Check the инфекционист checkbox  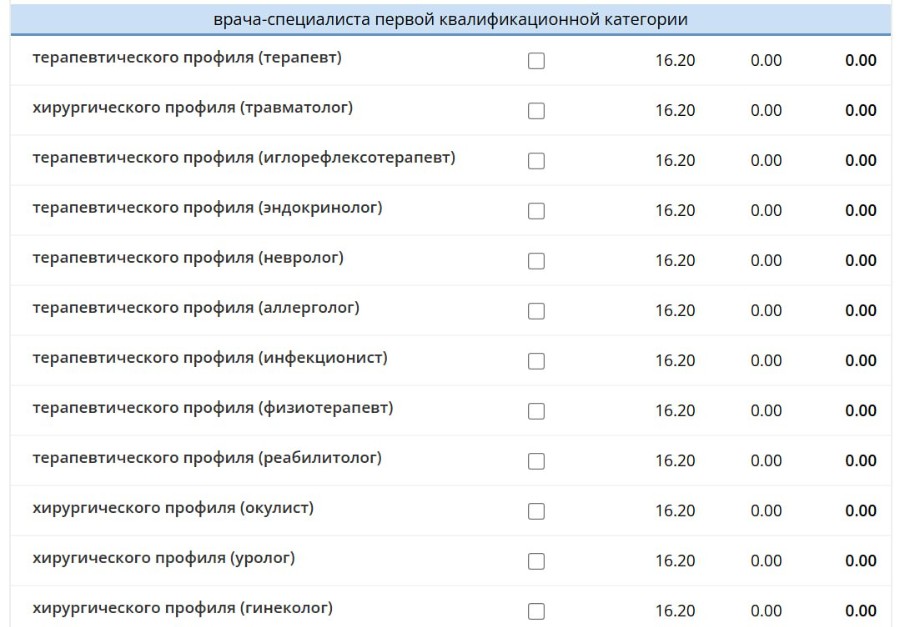point(536,361)
